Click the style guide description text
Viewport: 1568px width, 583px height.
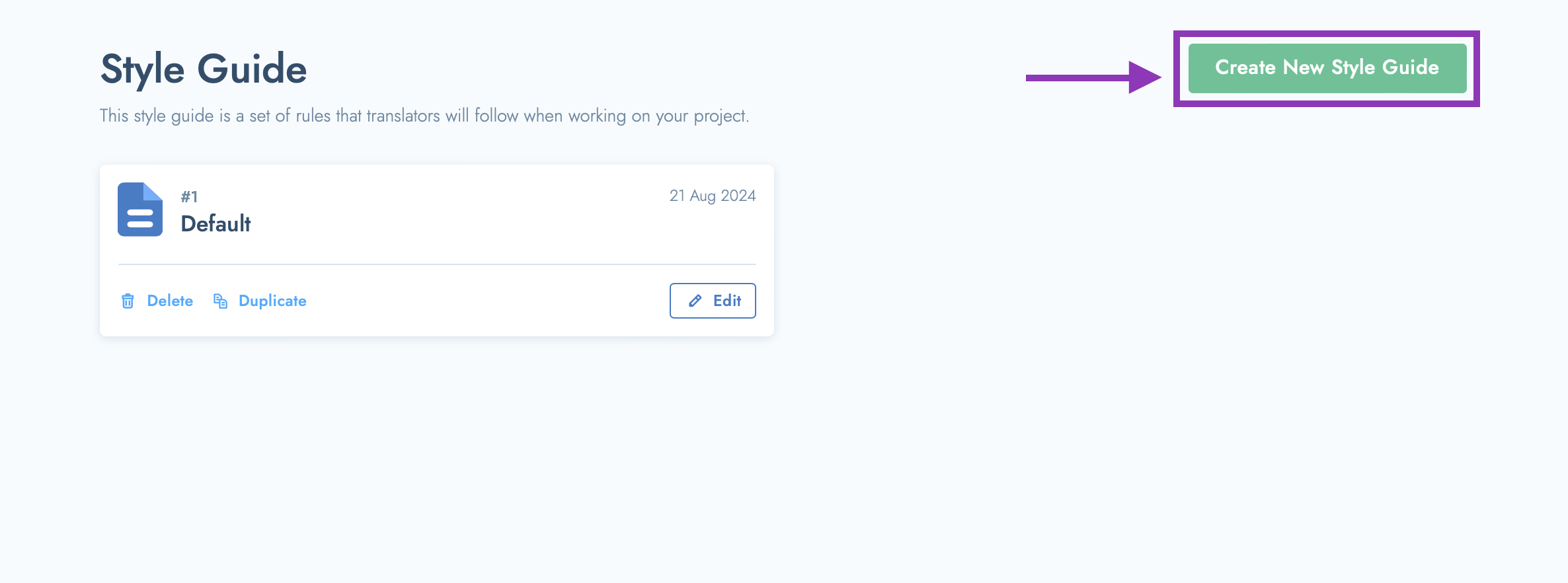tap(424, 116)
